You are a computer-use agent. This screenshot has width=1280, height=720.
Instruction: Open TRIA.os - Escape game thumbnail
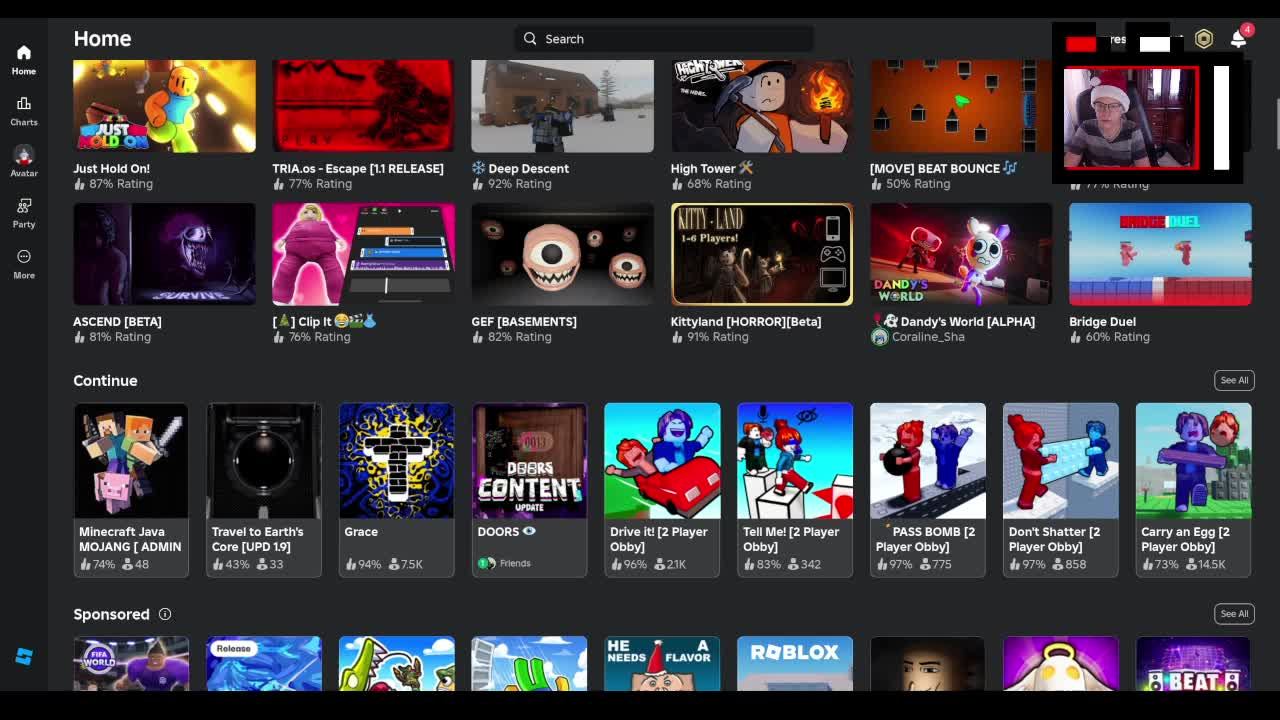pyautogui.click(x=363, y=106)
